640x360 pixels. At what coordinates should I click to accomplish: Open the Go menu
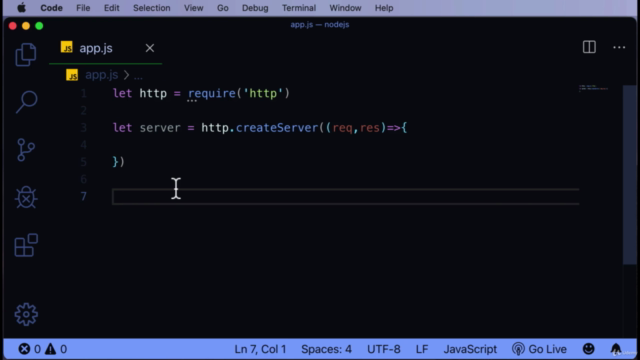pyautogui.click(x=222, y=8)
